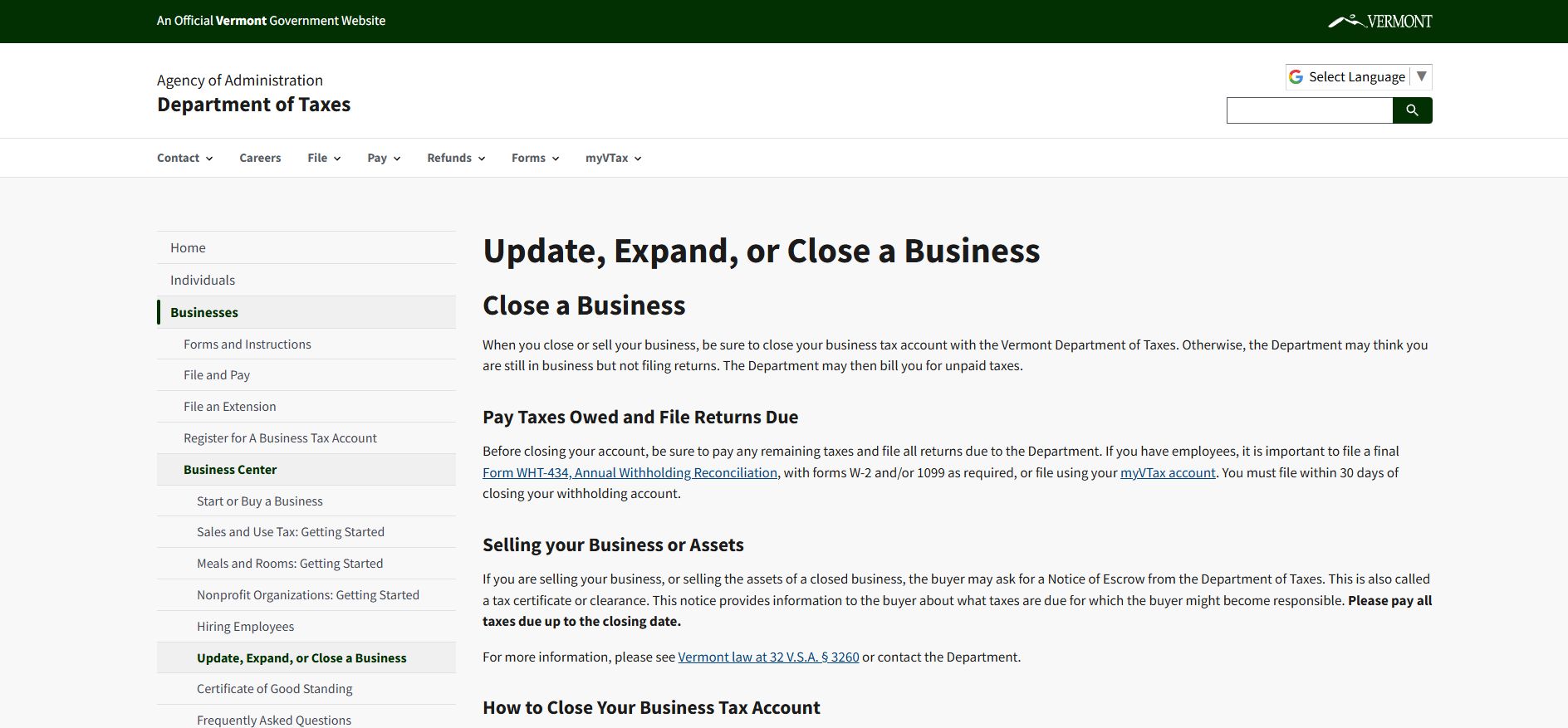
Task: Open Vermont law at 32 V.S.A. § 3260 link
Action: (768, 657)
